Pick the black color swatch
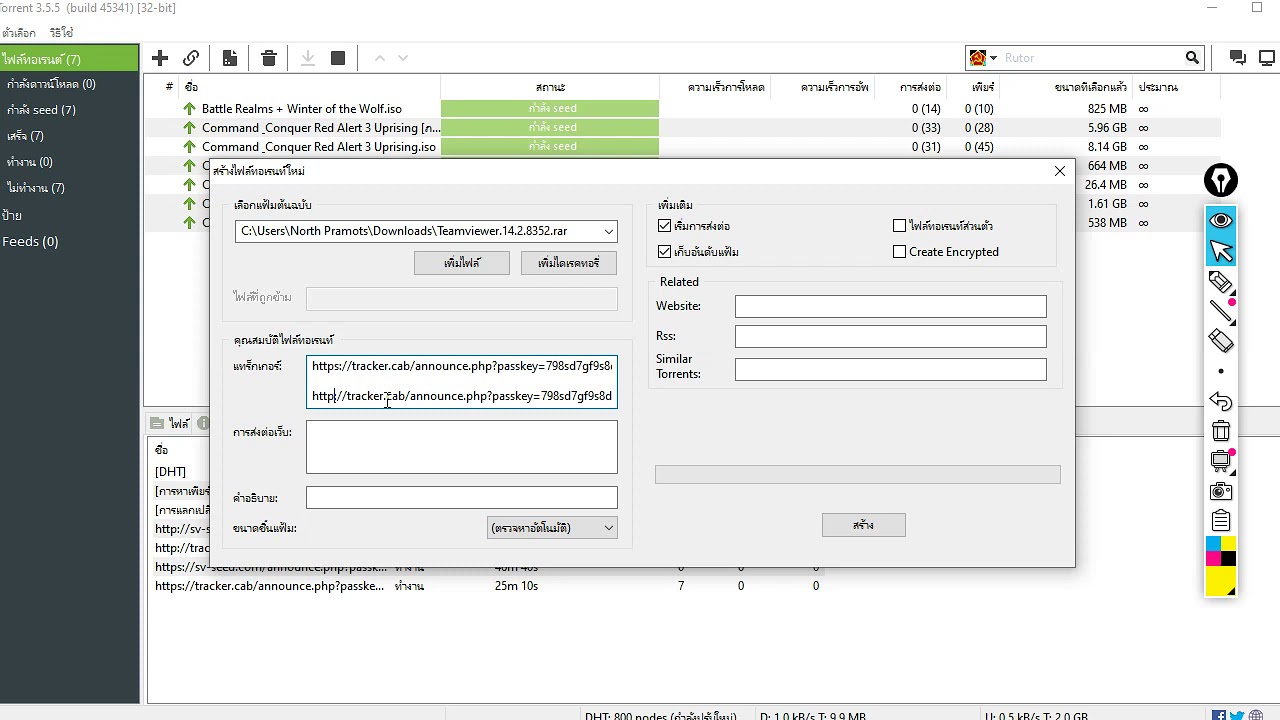This screenshot has height=720, width=1280. [x=1229, y=559]
